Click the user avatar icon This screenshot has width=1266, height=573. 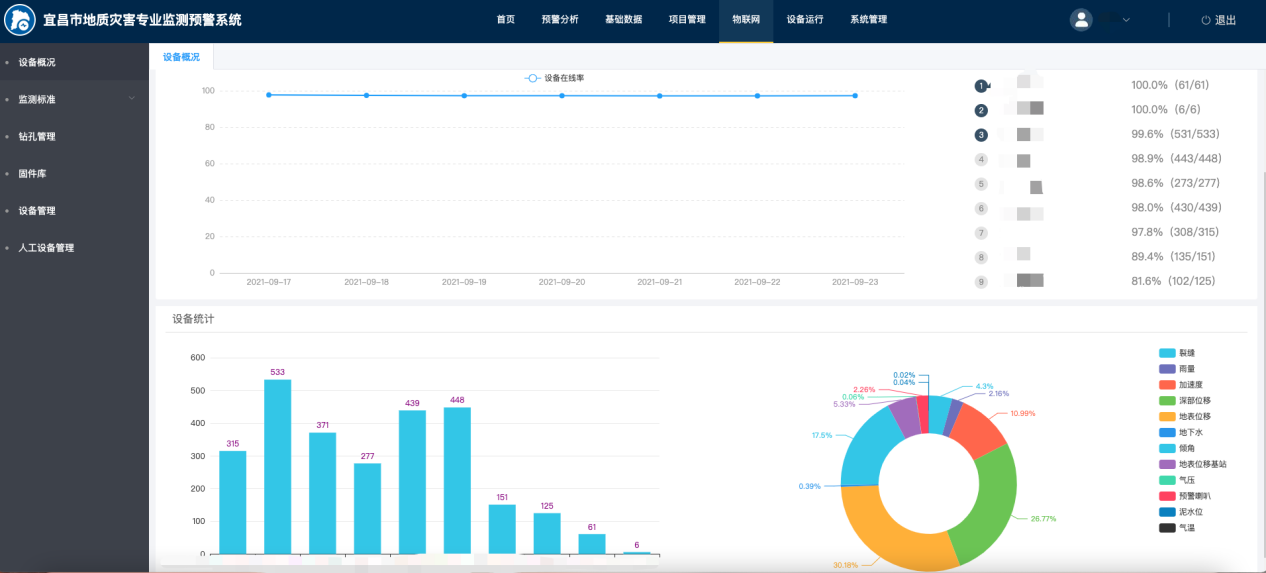1081,20
